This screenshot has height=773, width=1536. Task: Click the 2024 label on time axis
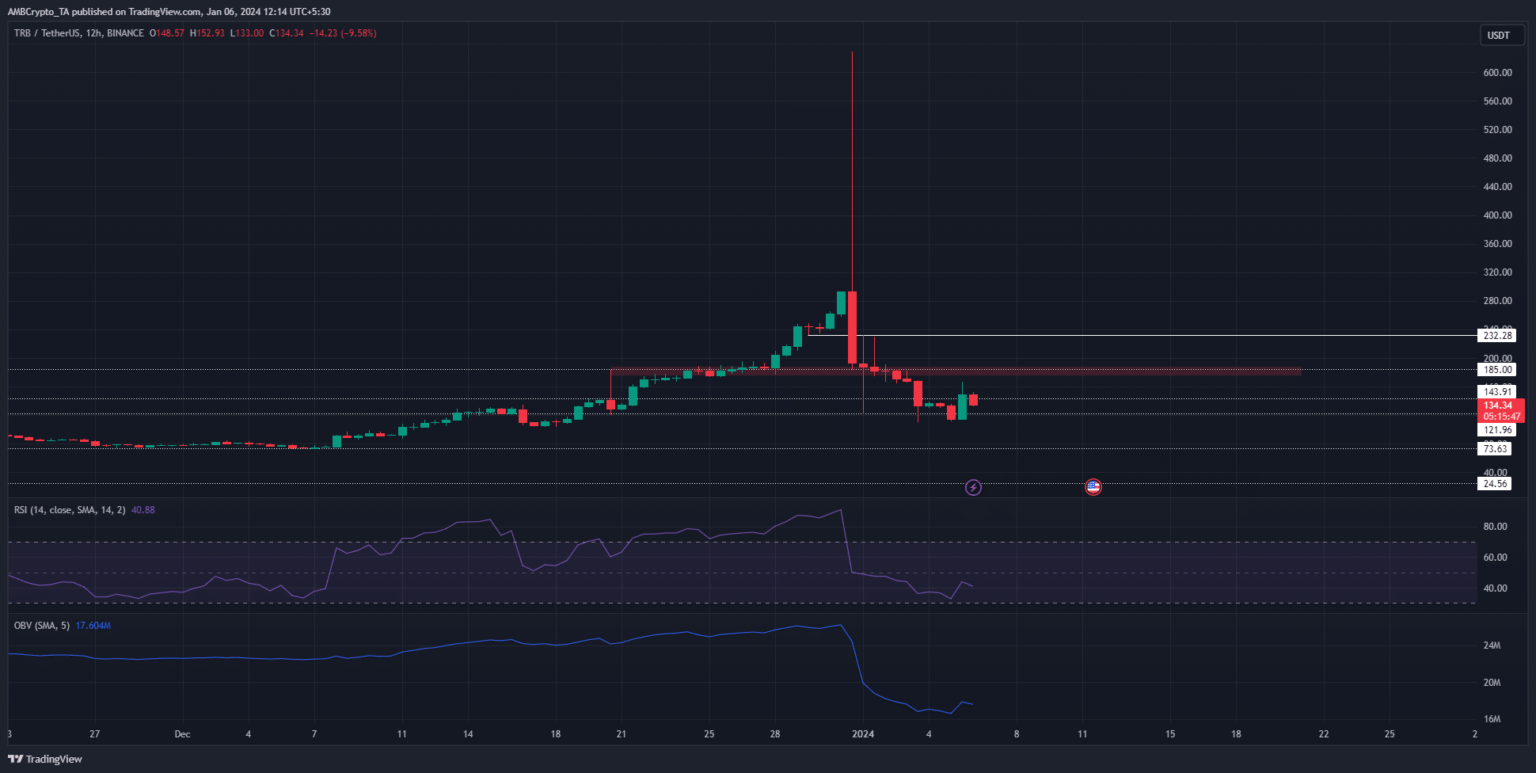click(863, 733)
